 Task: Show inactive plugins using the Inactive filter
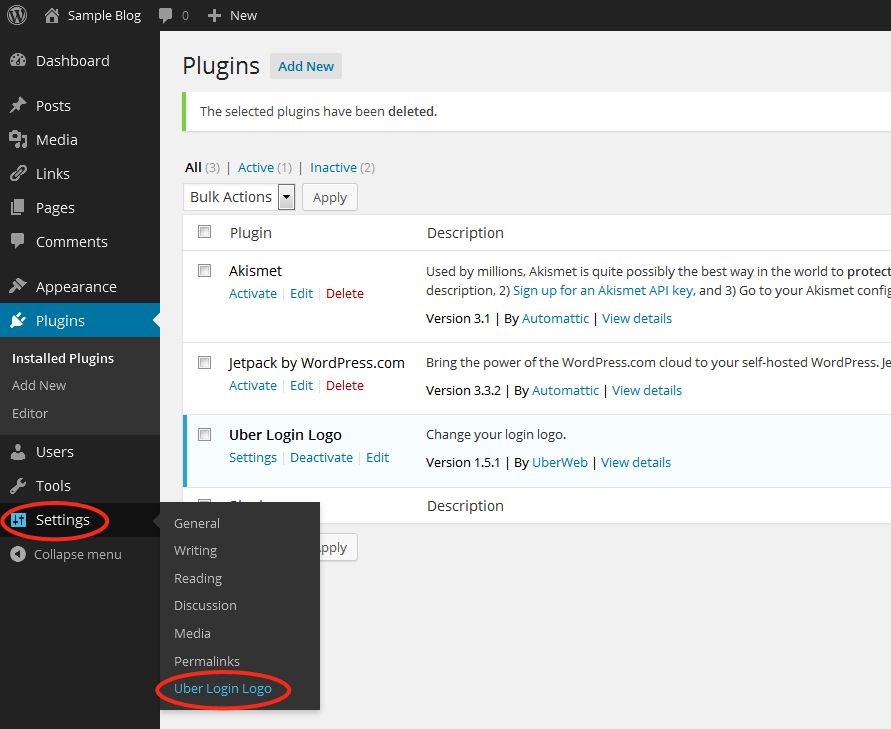coord(332,167)
